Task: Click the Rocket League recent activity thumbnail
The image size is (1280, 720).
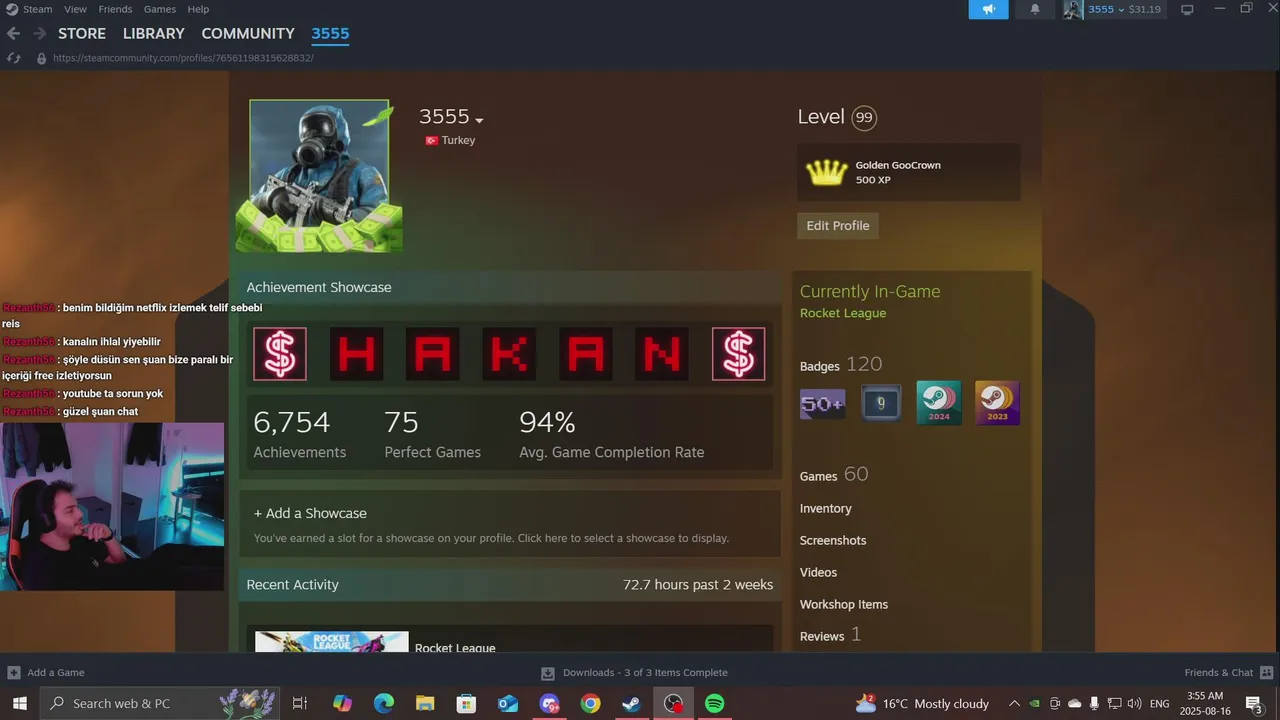Action: click(332, 642)
